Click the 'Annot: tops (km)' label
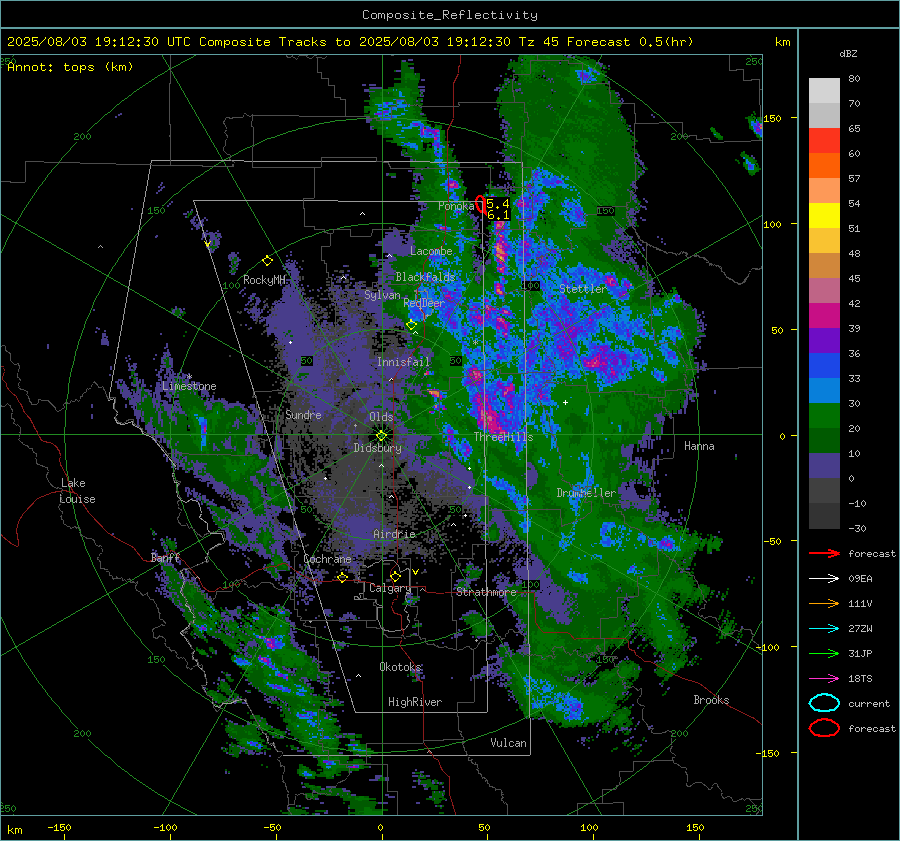 tap(70, 67)
